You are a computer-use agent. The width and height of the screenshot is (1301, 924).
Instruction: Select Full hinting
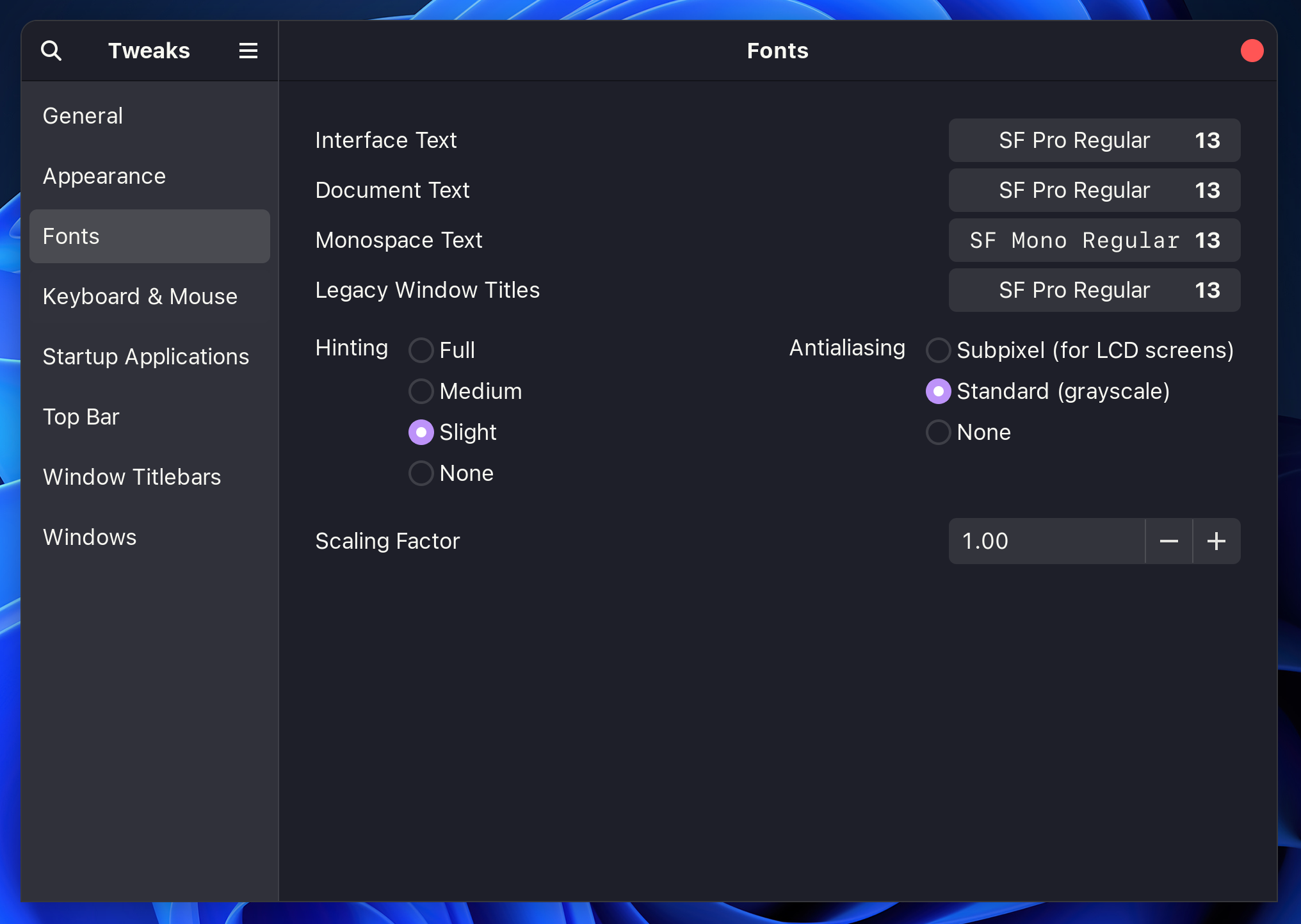[421, 350]
